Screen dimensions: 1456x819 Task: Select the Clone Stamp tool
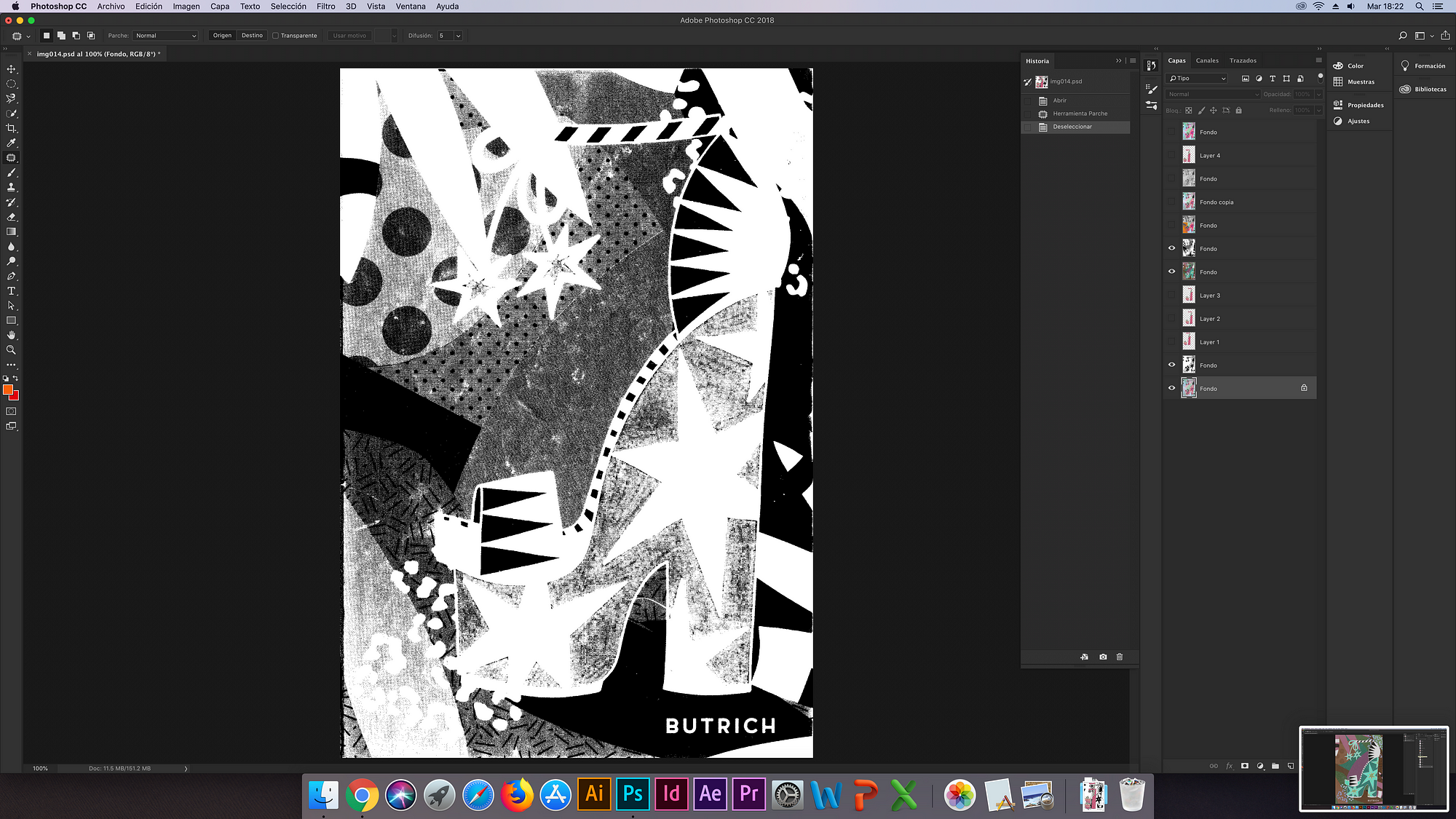[x=11, y=187]
